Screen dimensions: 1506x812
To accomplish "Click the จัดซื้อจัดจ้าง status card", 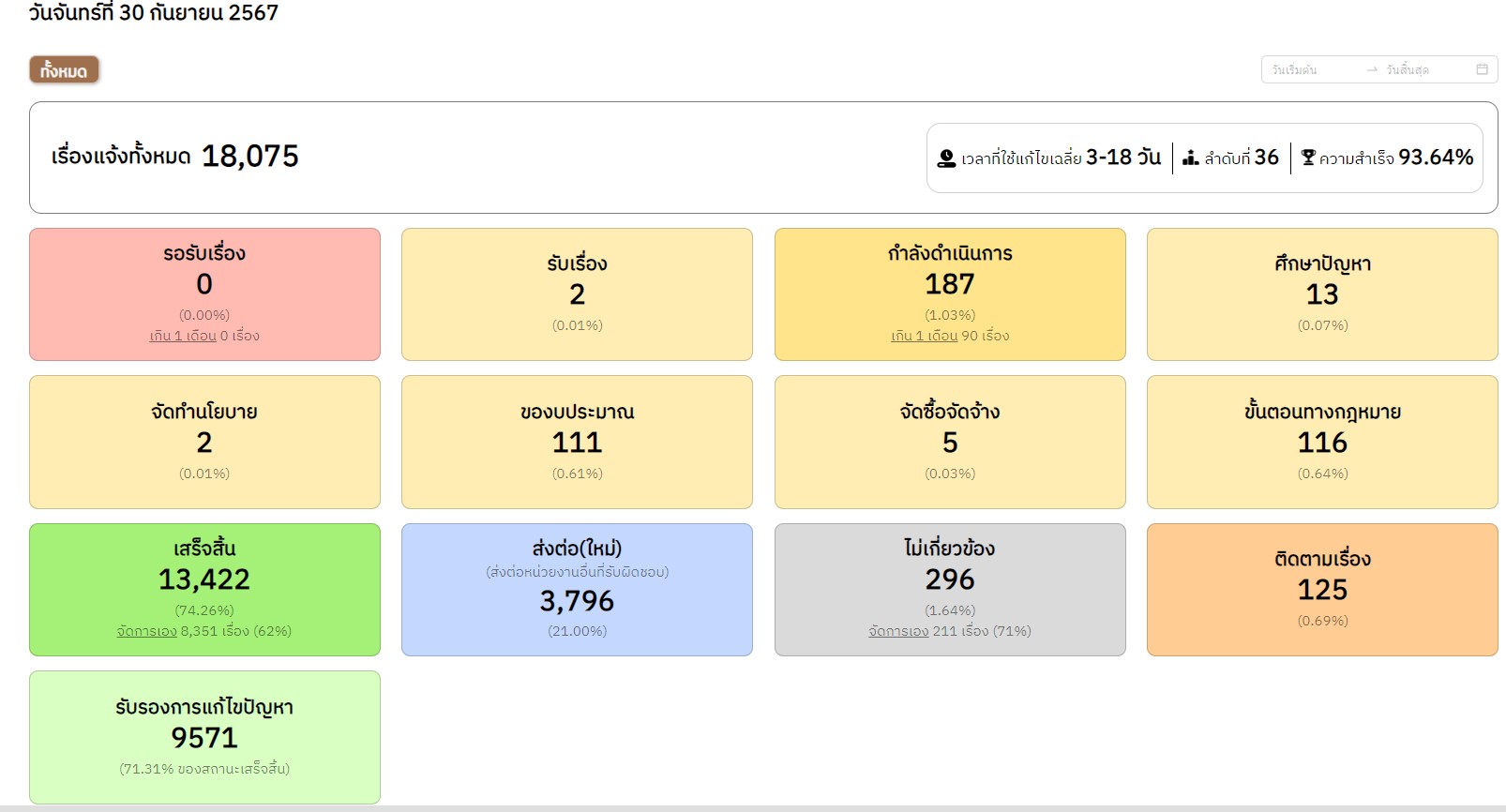I will (950, 442).
